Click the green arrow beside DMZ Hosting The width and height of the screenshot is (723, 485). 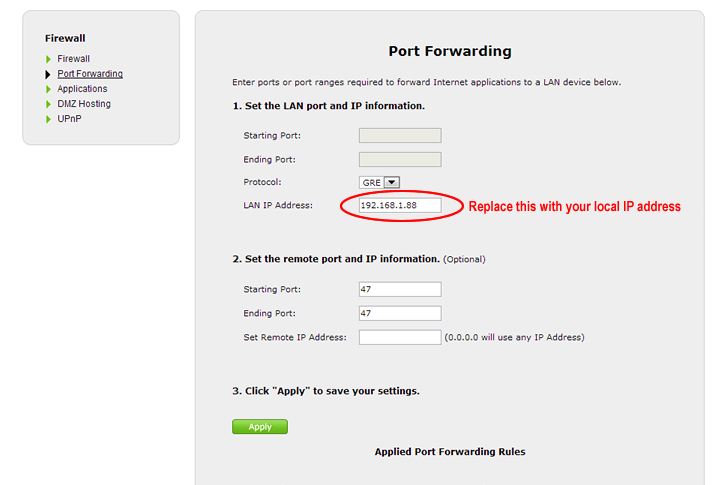[48, 104]
